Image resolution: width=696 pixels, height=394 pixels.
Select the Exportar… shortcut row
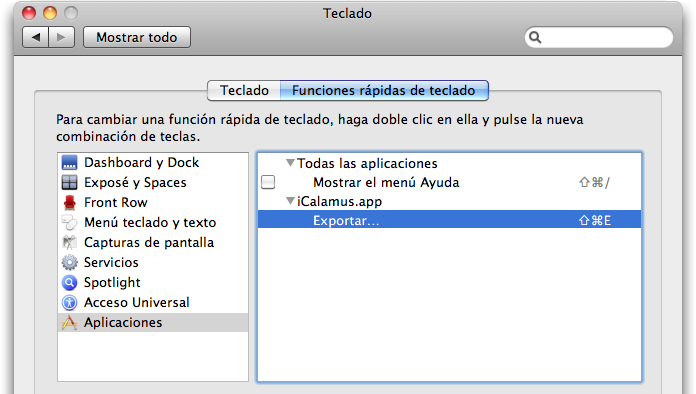449,220
